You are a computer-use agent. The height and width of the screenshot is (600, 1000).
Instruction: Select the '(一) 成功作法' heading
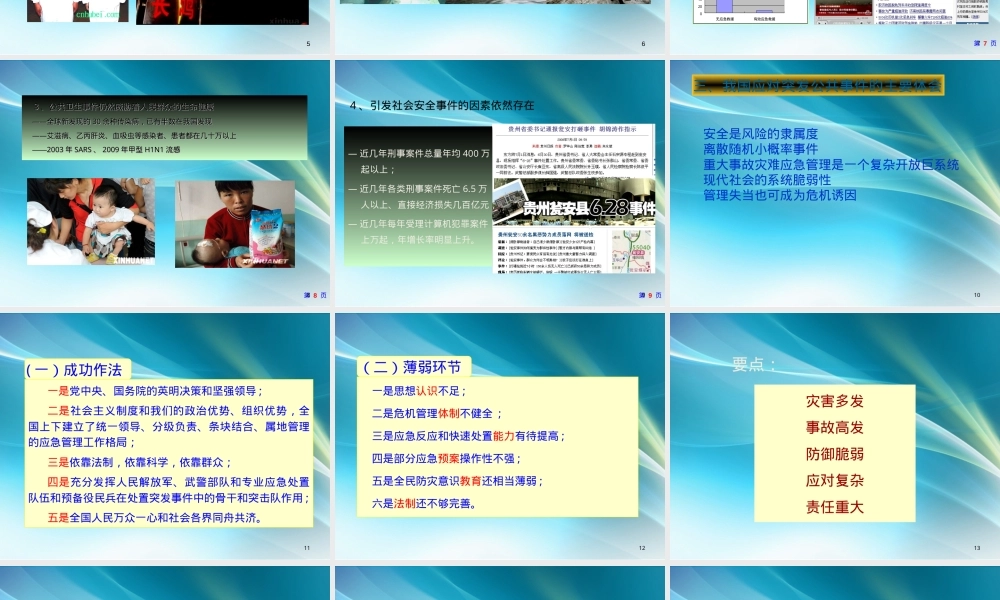(73, 369)
